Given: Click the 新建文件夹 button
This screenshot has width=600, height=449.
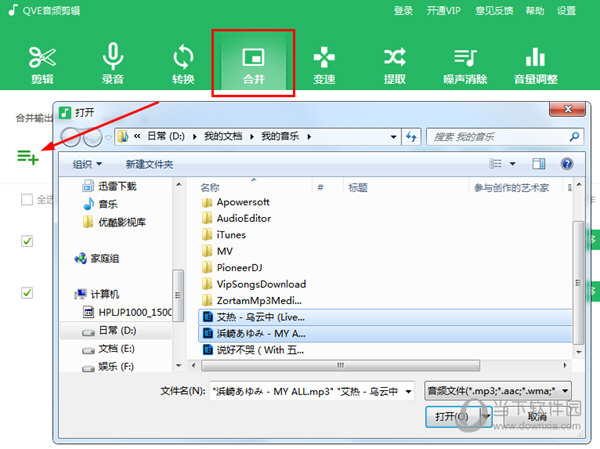Looking at the screenshot, I should (x=149, y=164).
